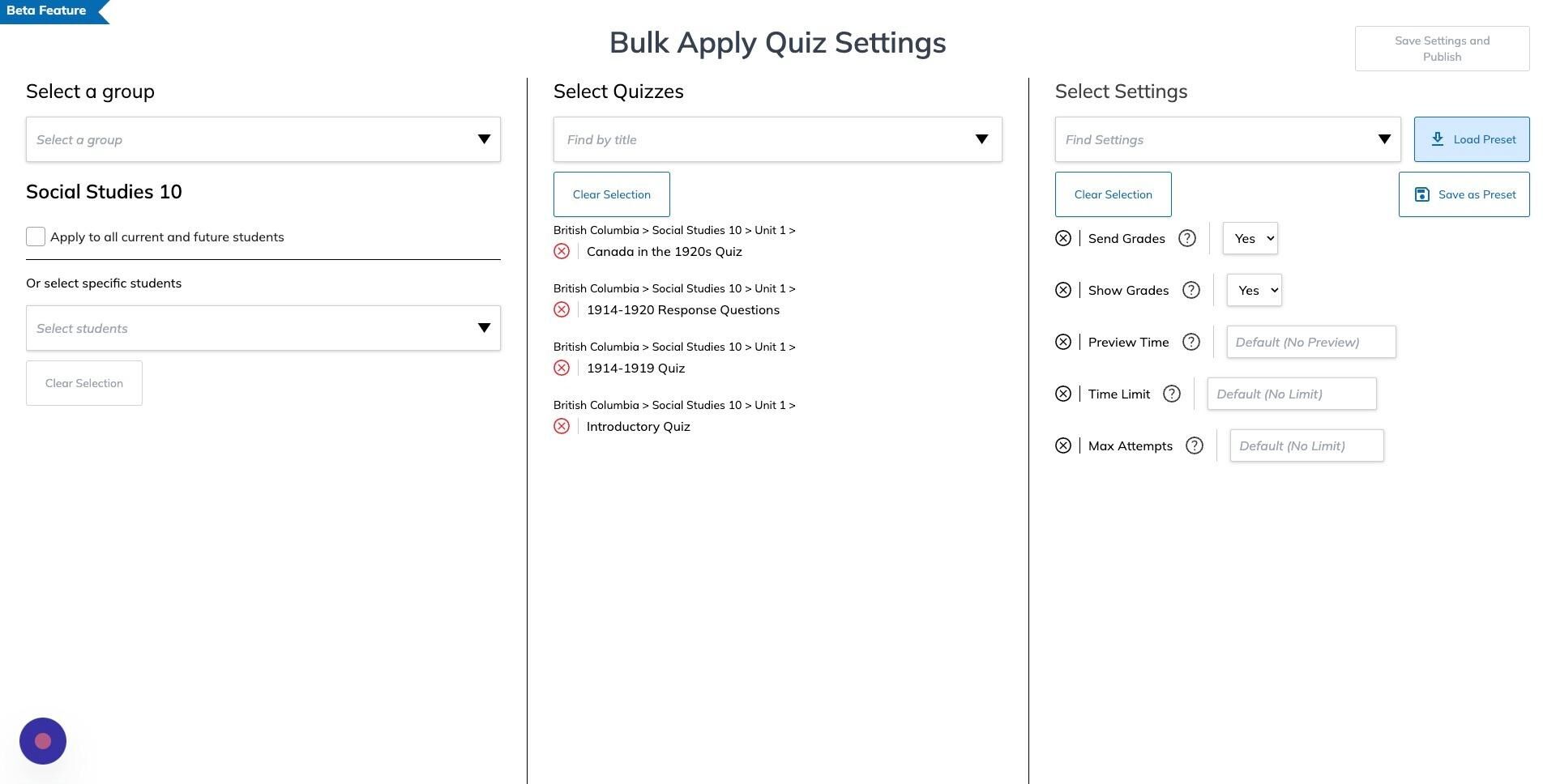This screenshot has width=1556, height=784.
Task: Click Save as Preset
Action: click(1464, 194)
